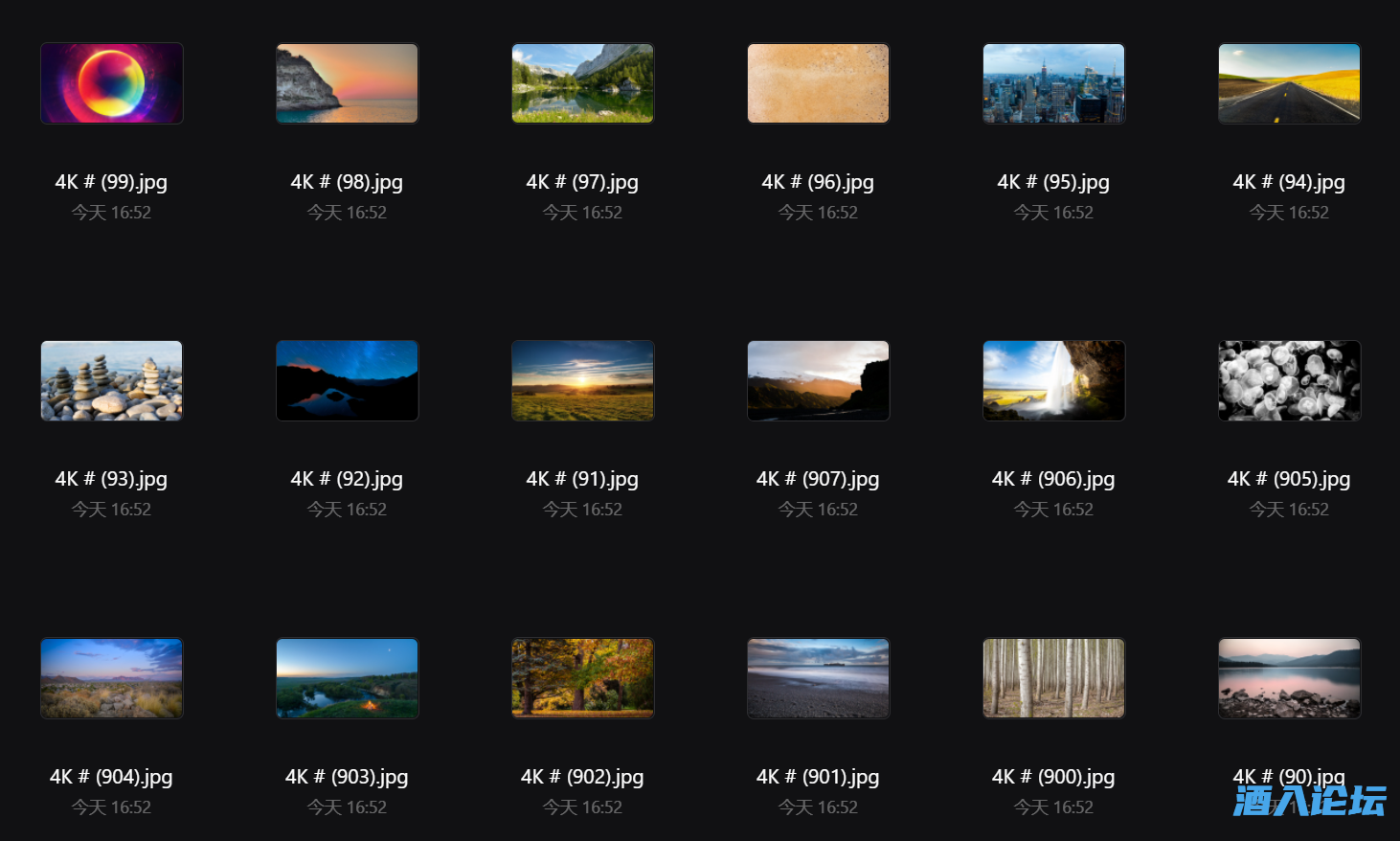
Task: Choose the road and yellow field thumbnail 4K # (94).jpg
Action: (x=1289, y=83)
